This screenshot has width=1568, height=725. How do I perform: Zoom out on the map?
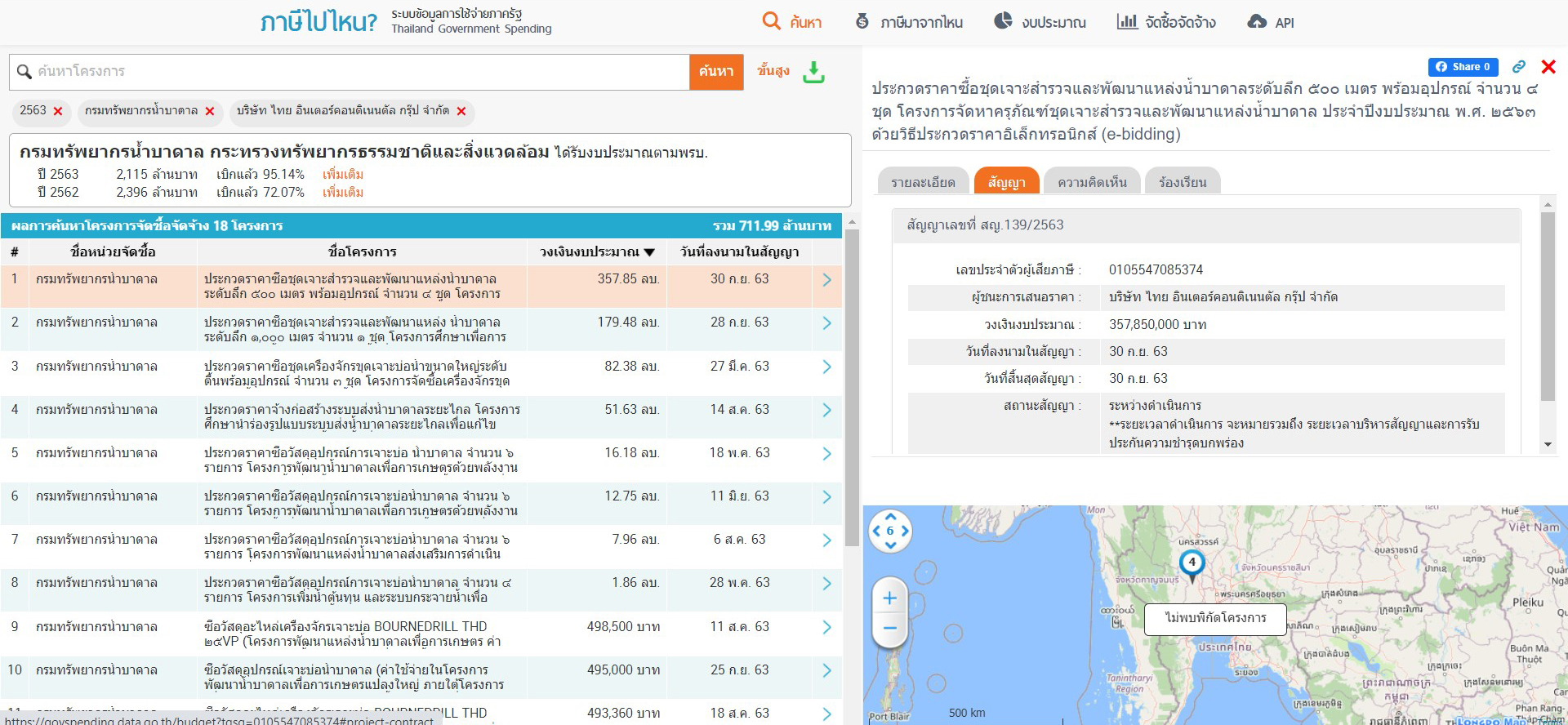(889, 628)
